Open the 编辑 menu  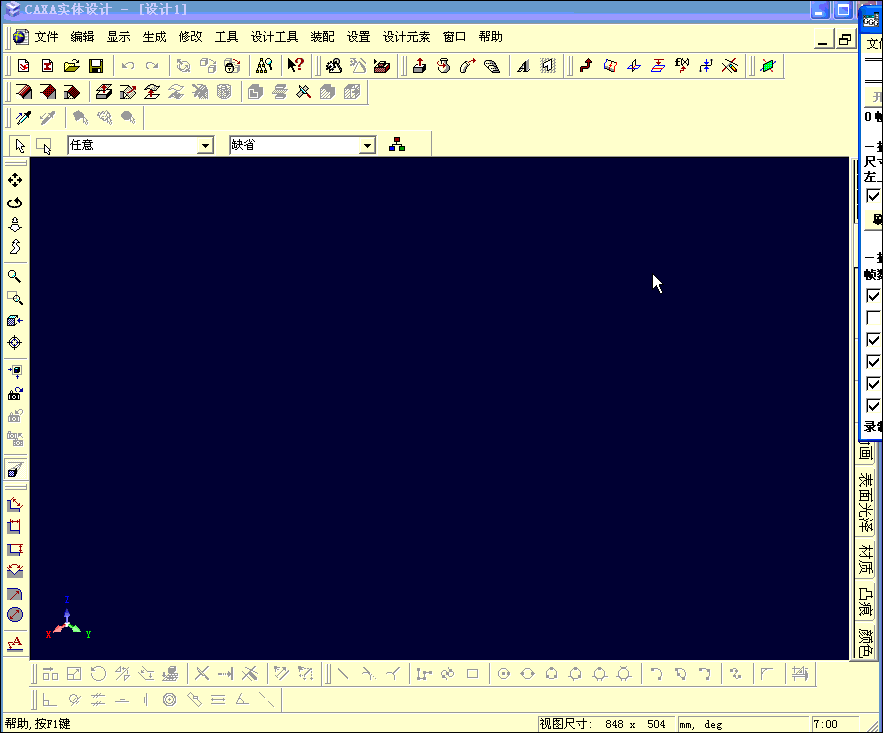82,37
